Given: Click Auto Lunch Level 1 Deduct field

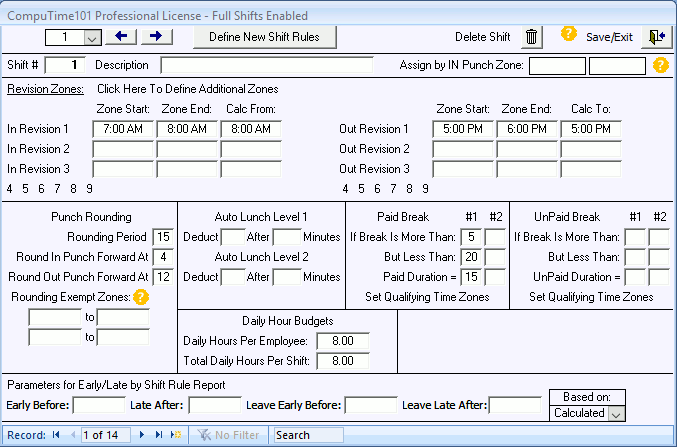Looking at the screenshot, I should click(233, 237).
